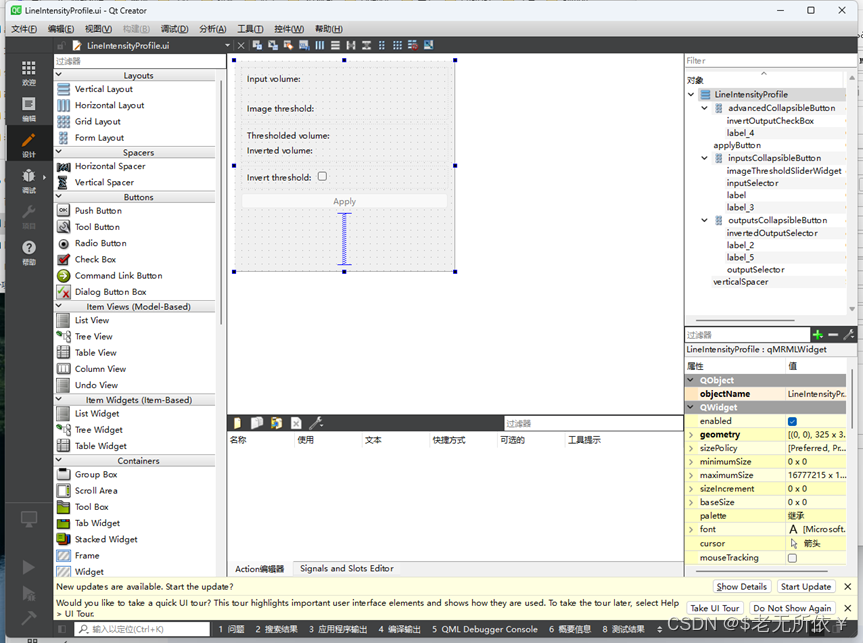Click the Delete action icon in Action editor
The width and height of the screenshot is (863, 643).
pos(296,423)
